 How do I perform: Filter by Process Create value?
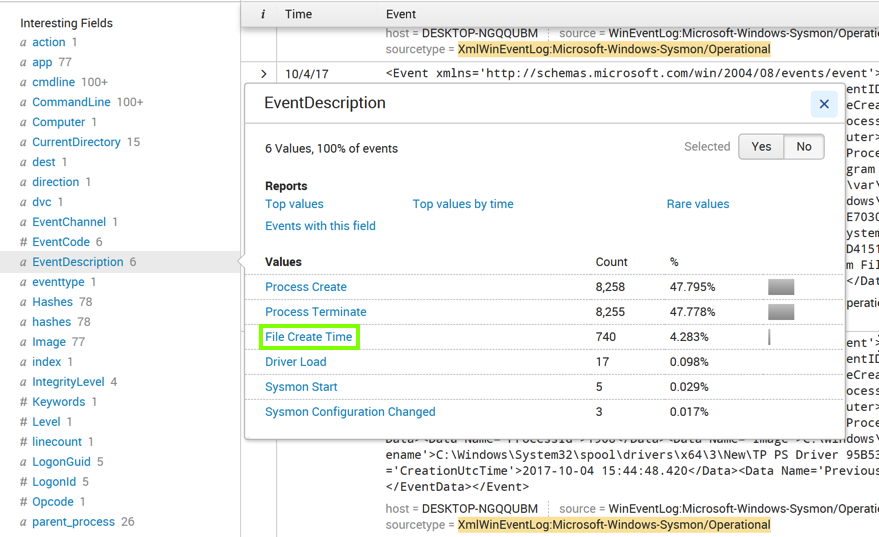pyautogui.click(x=306, y=287)
